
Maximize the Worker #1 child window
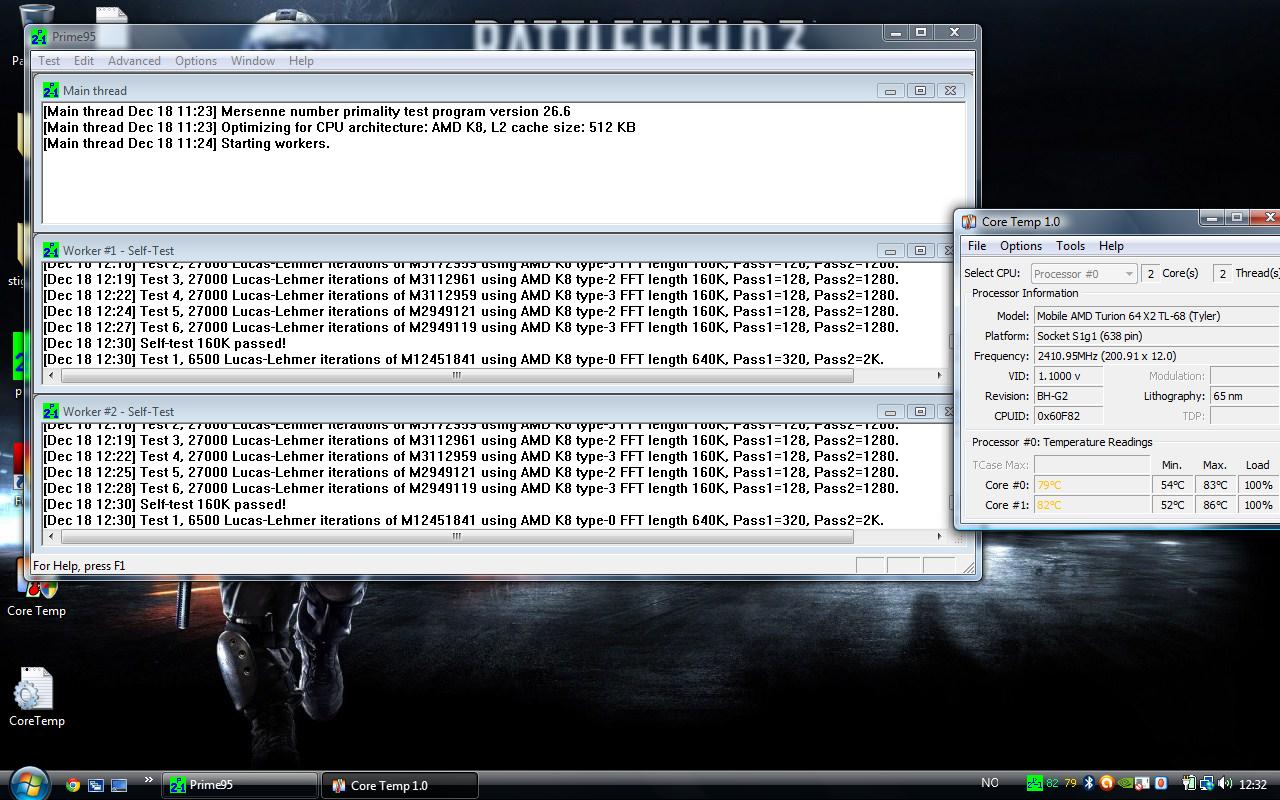point(920,251)
